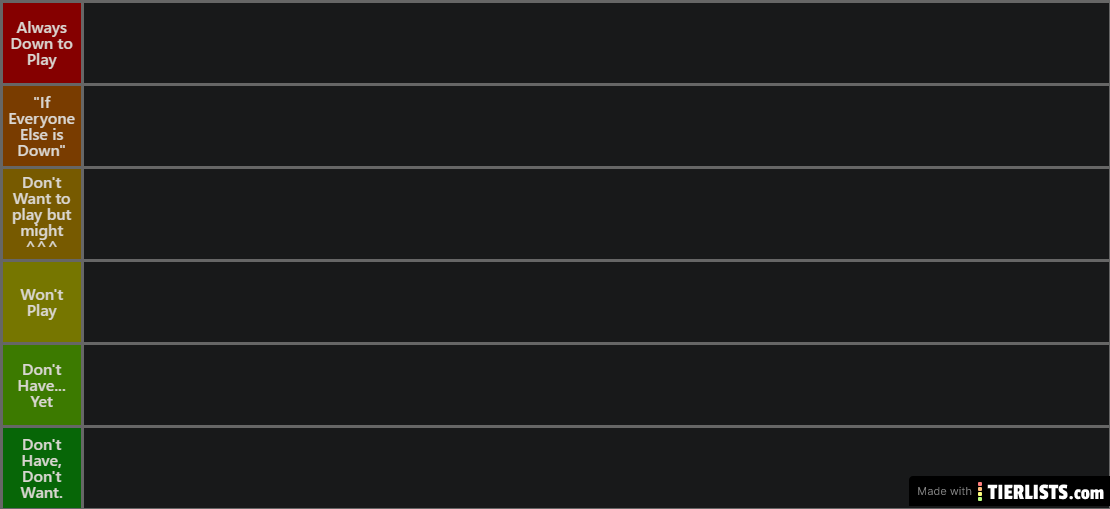Image resolution: width=1110 pixels, height=509 pixels.
Task: Select empty row next to "If Everyone Else is Down"
Action: click(596, 126)
